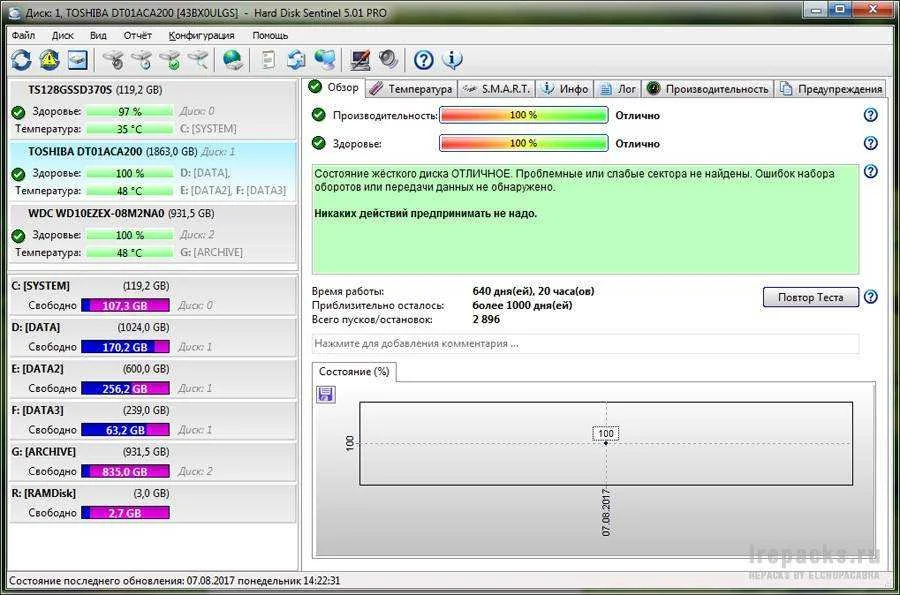Switch to the Производительность tab
This screenshot has width=900, height=595.
click(x=708, y=89)
